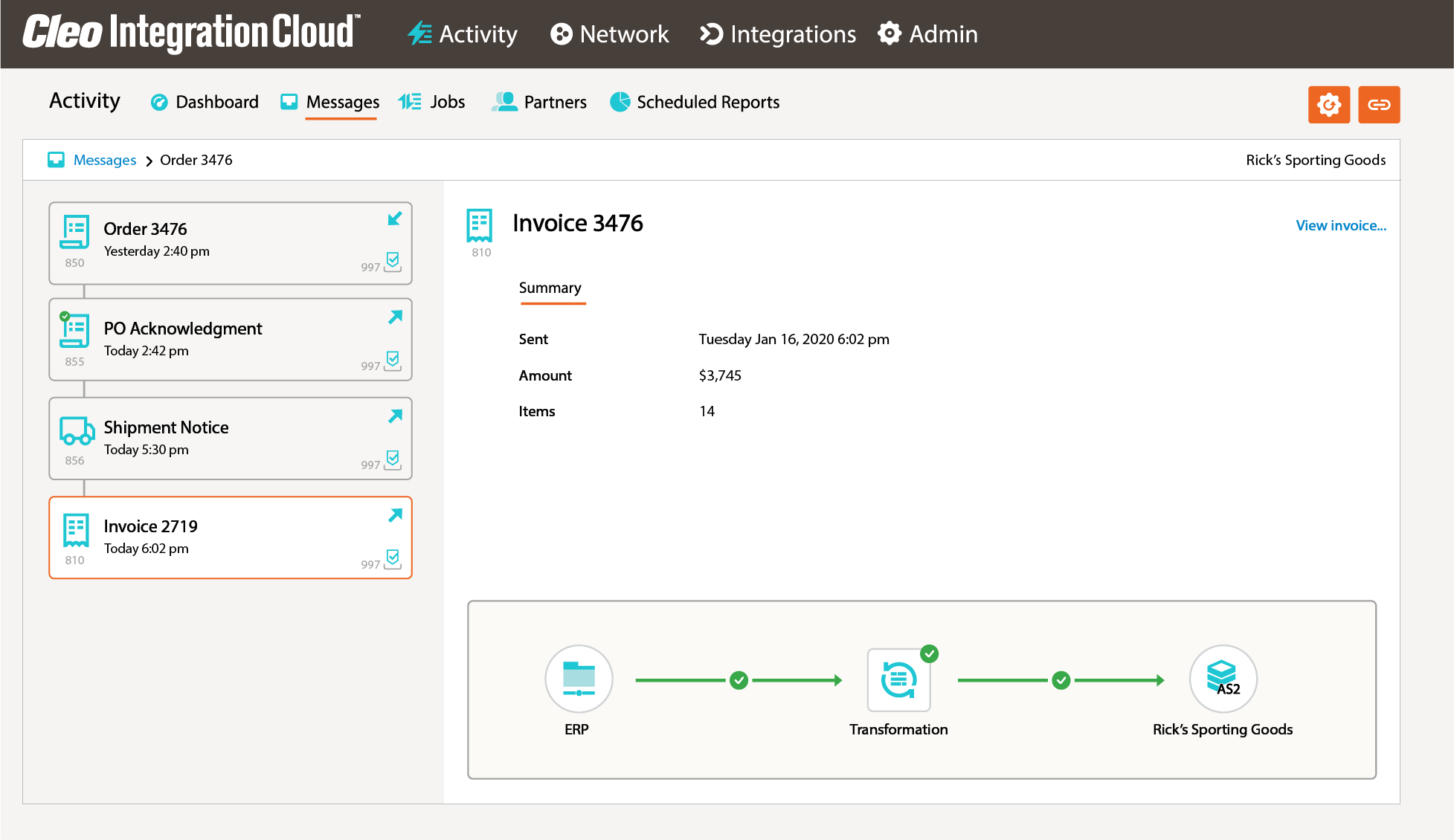Open the orange gear settings icon top right
Screen dimensions: 1454x840
1329,104
